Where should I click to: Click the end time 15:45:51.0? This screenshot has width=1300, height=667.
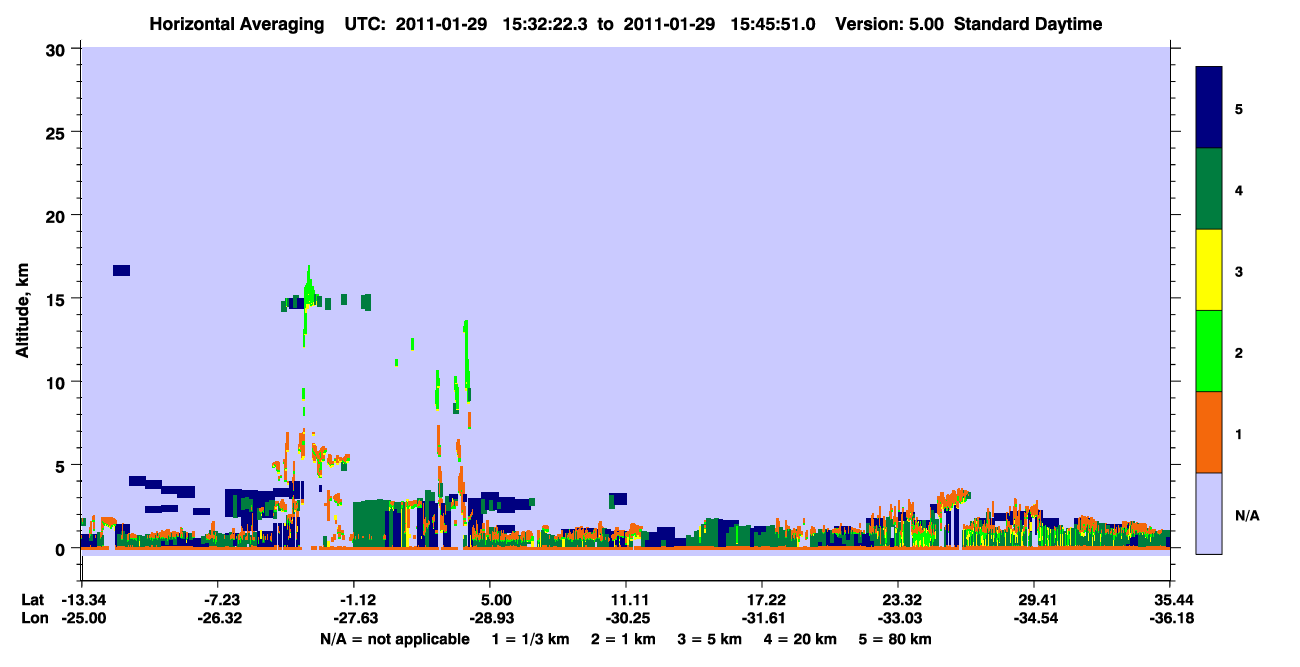pos(773,24)
